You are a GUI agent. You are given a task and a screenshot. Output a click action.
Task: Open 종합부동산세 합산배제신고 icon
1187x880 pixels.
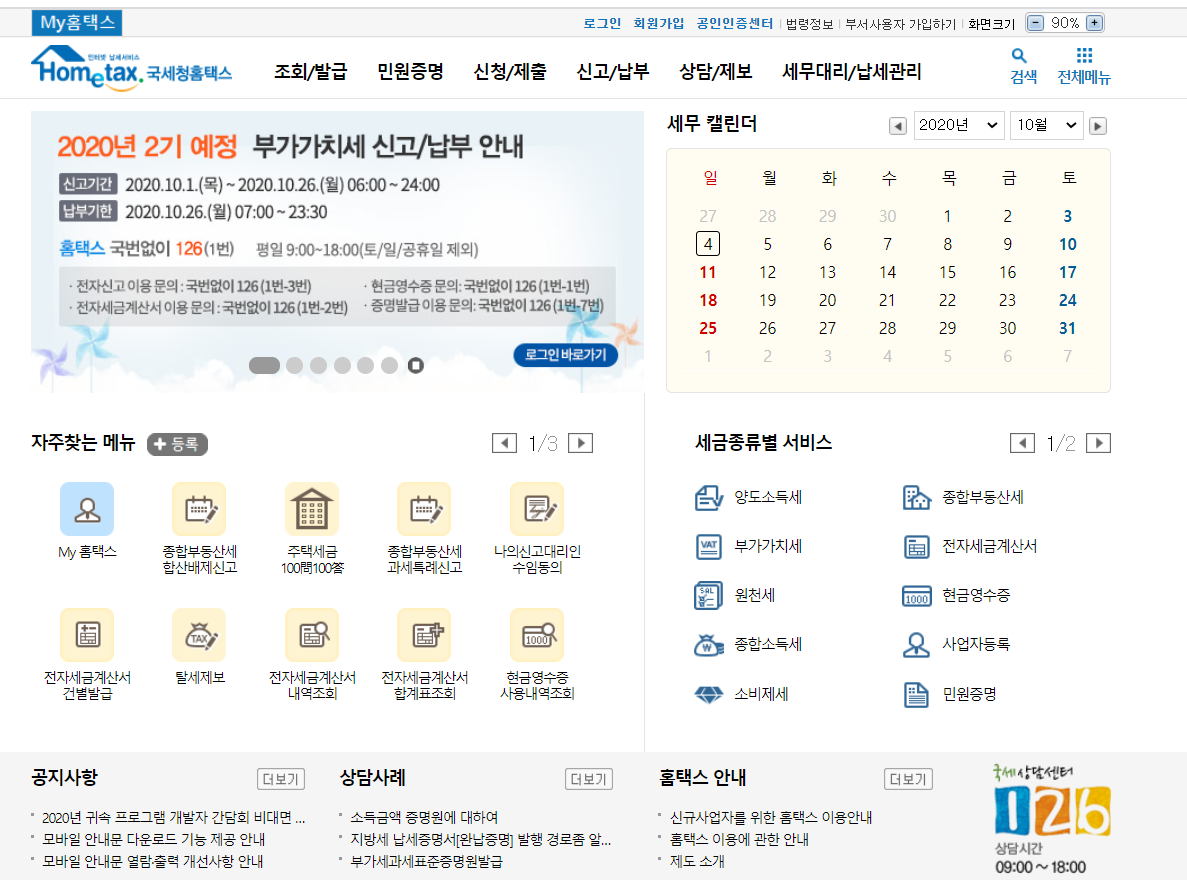[x=199, y=509]
